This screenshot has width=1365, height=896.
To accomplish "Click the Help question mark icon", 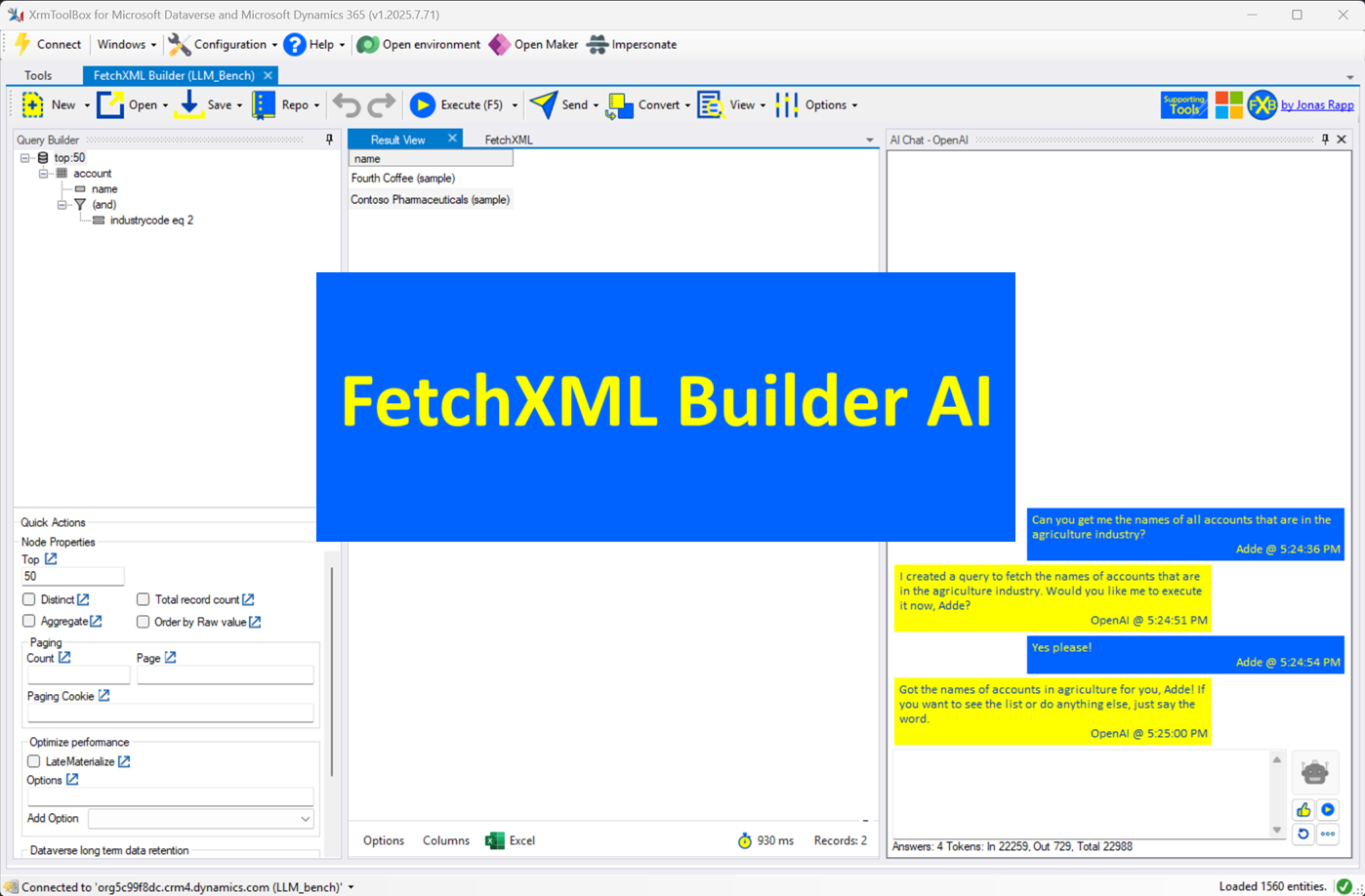I will tap(295, 44).
